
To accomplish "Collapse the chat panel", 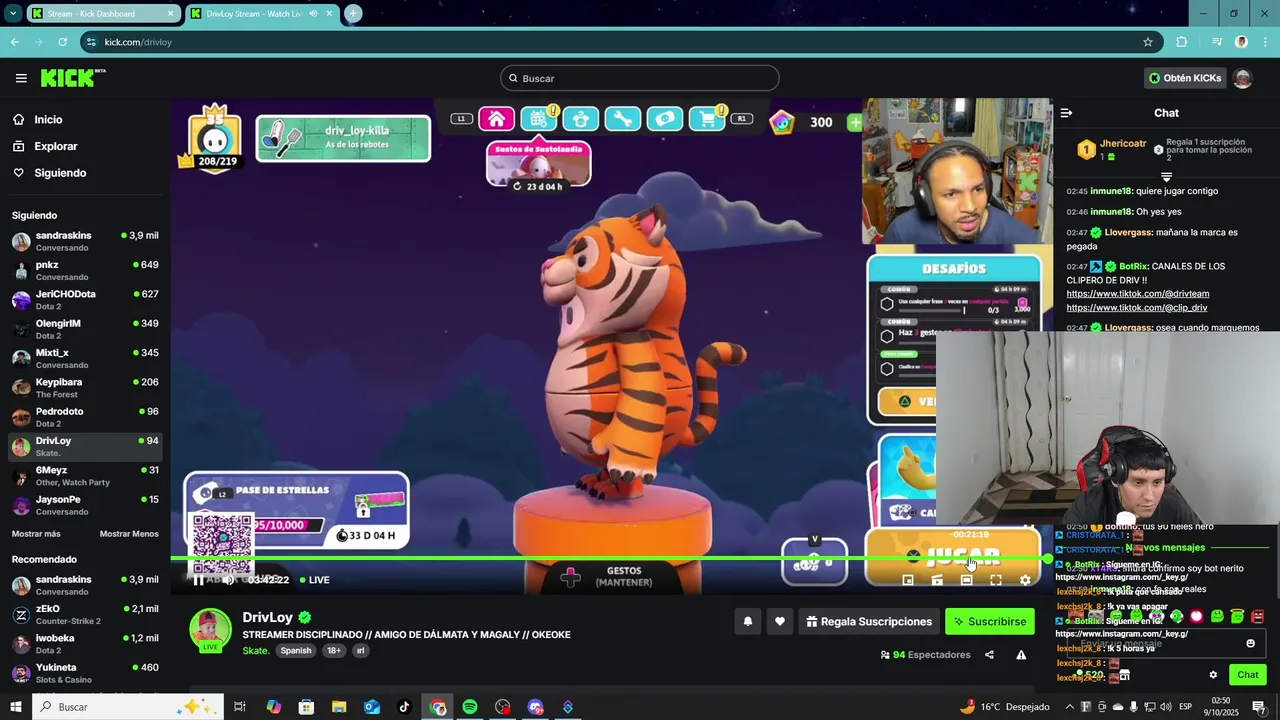I will point(1066,113).
